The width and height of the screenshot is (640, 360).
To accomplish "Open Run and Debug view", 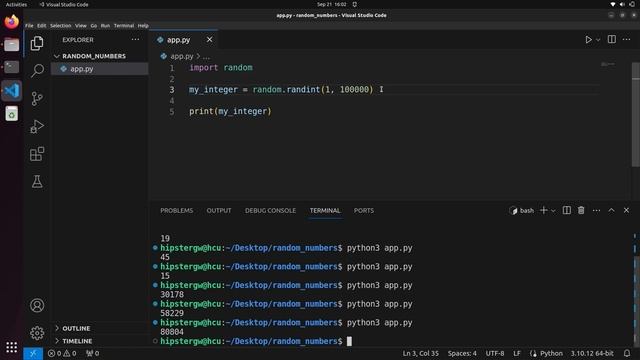I will point(37,126).
